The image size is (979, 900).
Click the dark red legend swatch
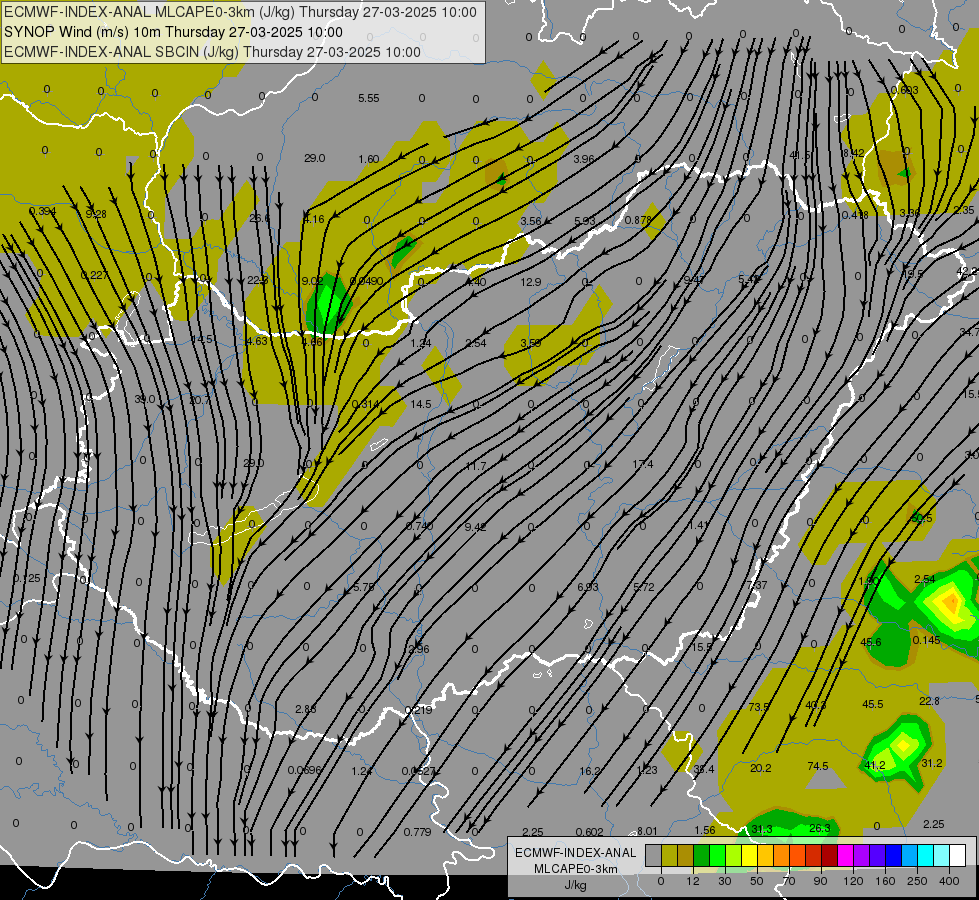click(829, 856)
